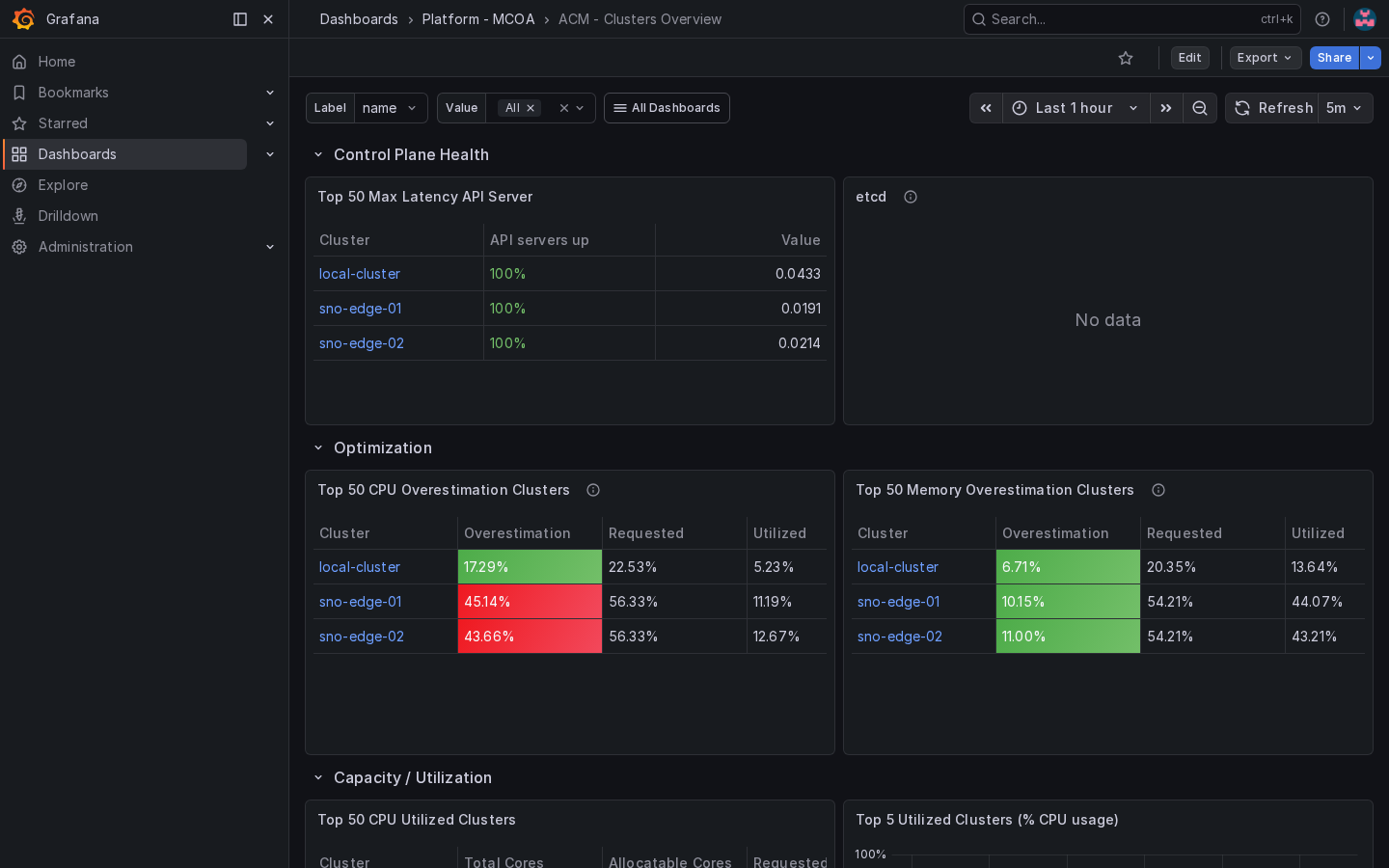The image size is (1389, 868).
Task: Open local-cluster link in Memory Overestimation table
Action: (x=898, y=567)
